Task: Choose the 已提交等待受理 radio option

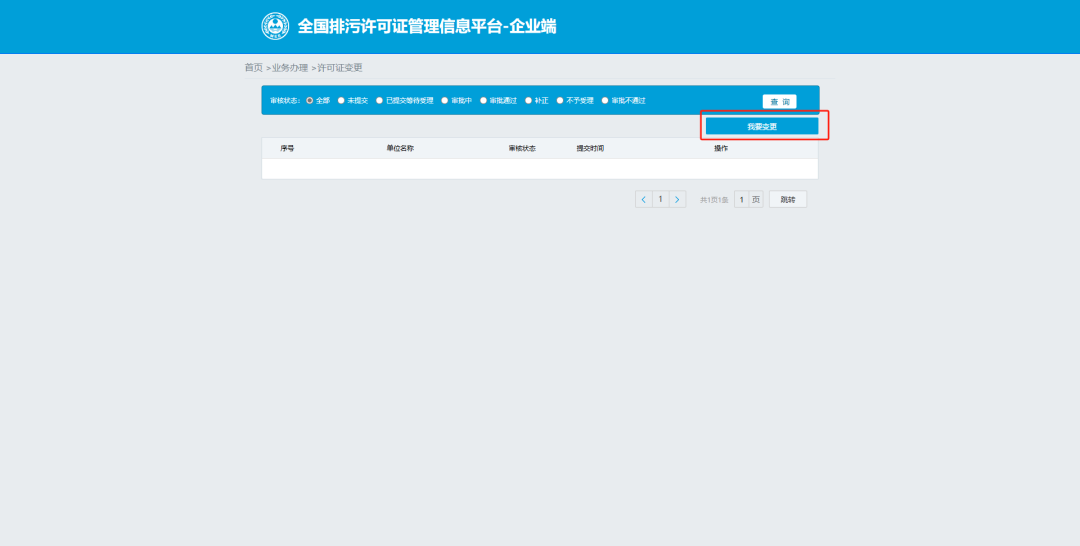Action: [x=380, y=101]
